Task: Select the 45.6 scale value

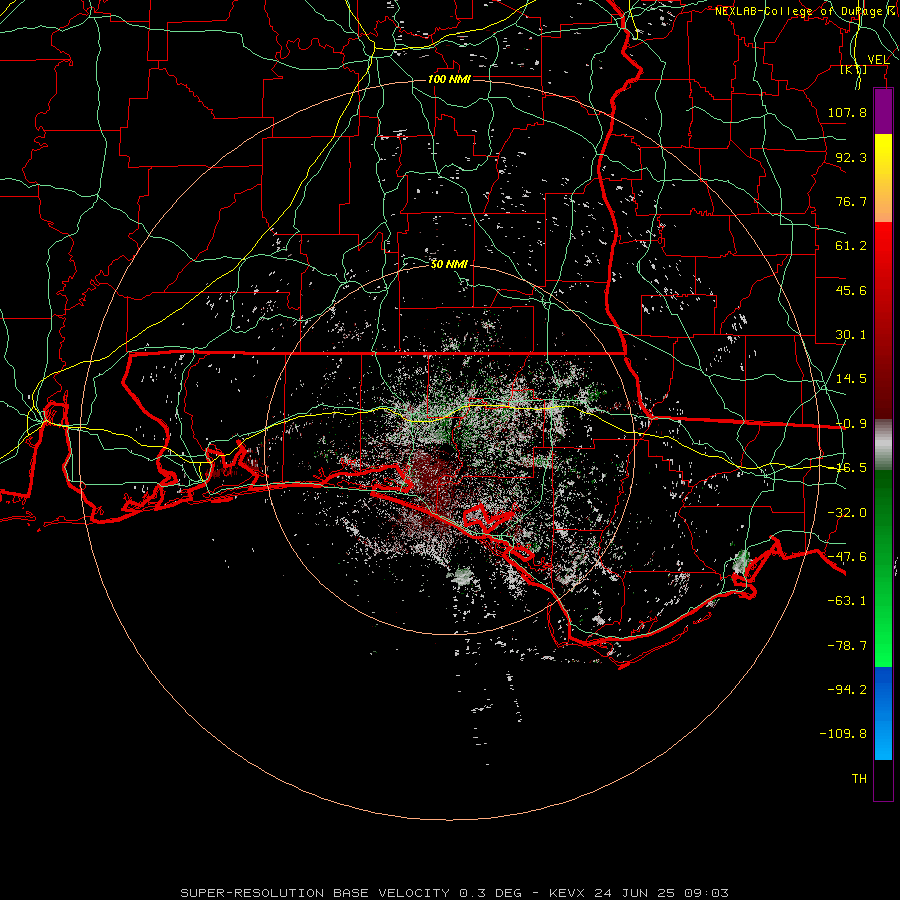Action: [851, 290]
